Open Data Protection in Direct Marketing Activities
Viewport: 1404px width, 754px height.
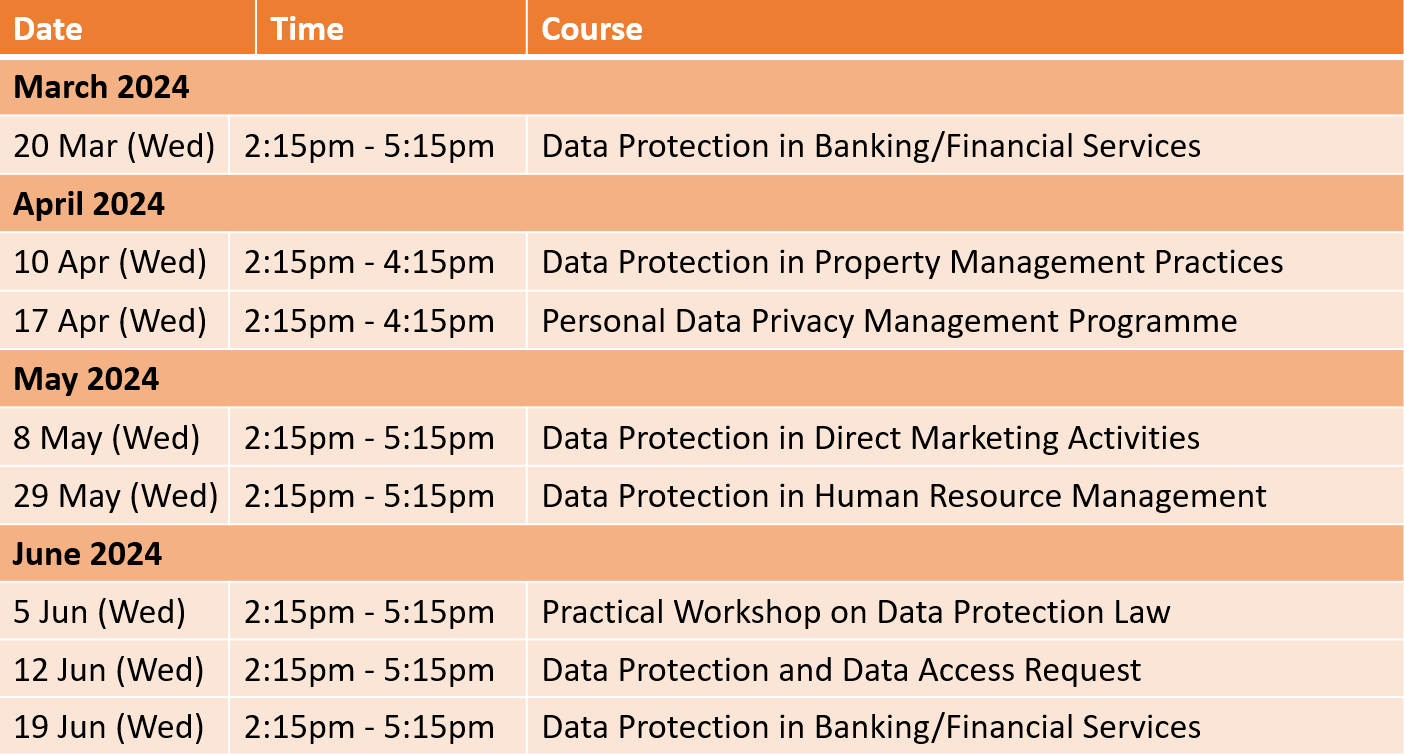(870, 437)
